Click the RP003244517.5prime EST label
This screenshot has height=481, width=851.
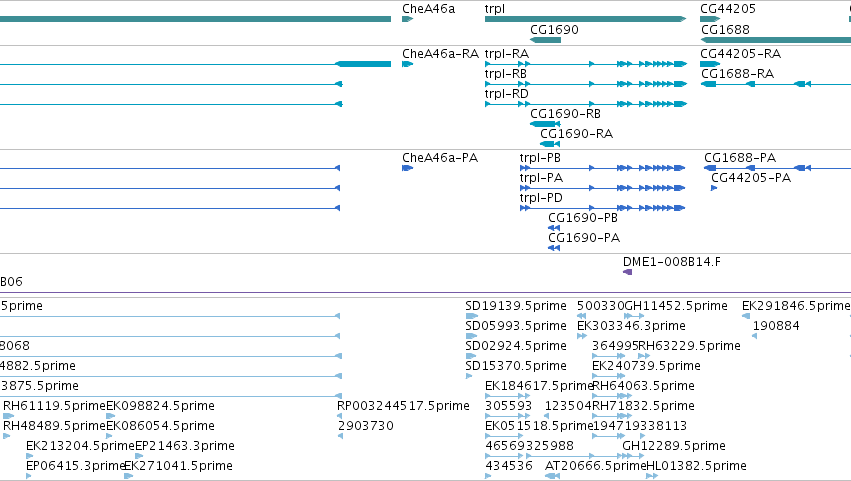click(x=403, y=406)
